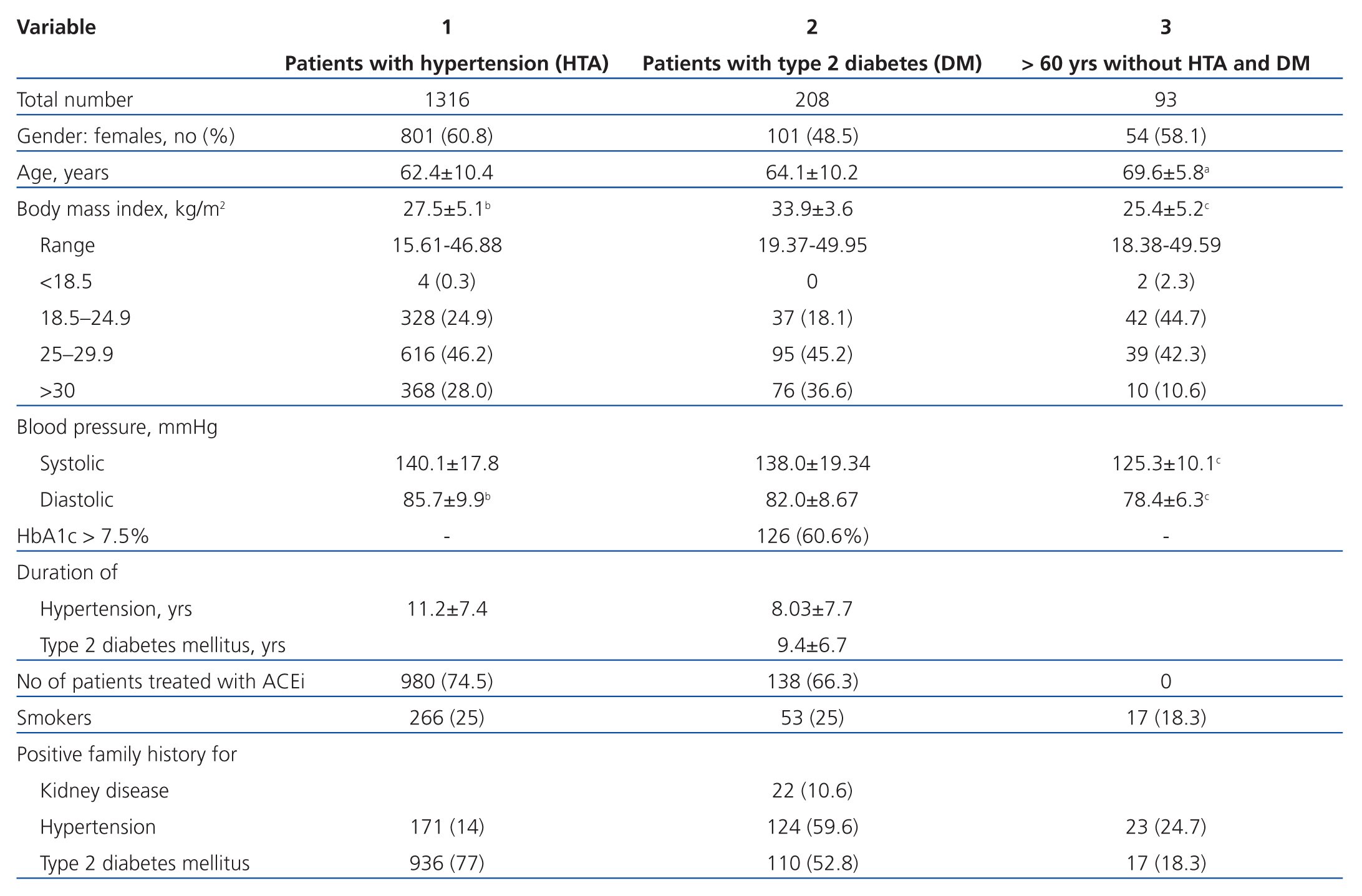Screen dimensions: 1362x896
Task: Select the total number value 1316
Action: pos(447,100)
